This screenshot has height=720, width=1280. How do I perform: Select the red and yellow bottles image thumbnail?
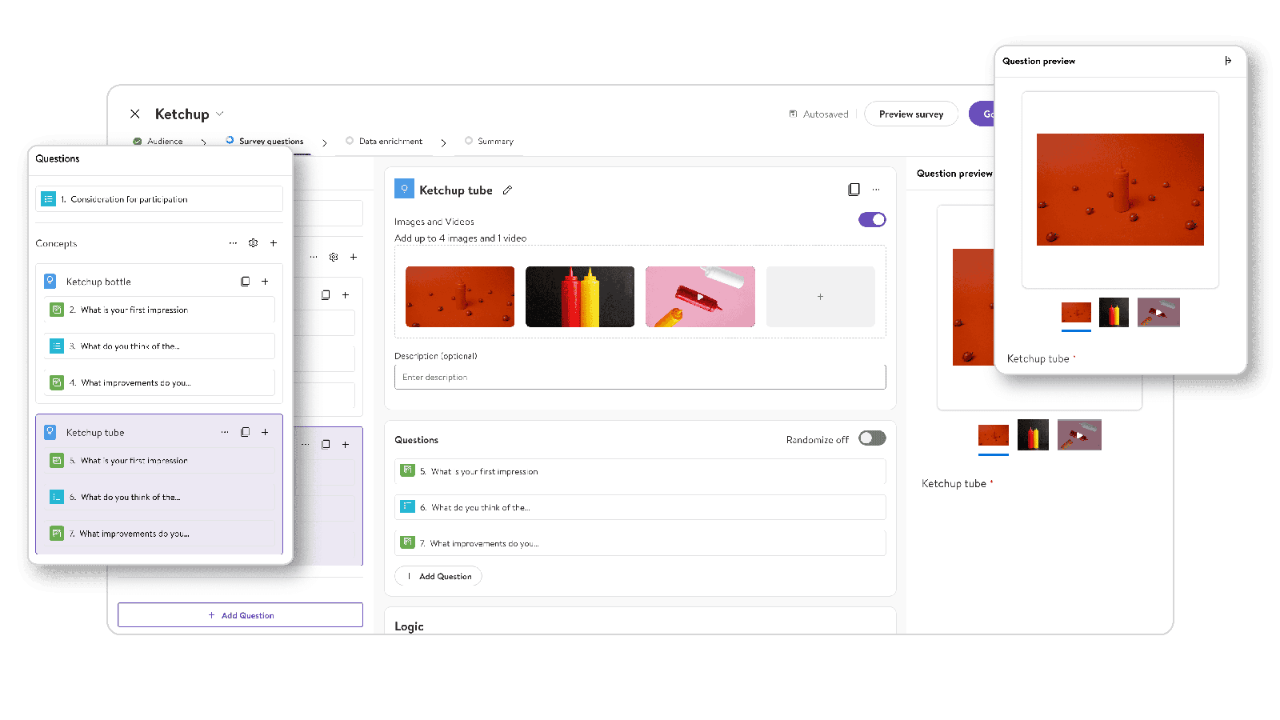pyautogui.click(x=580, y=296)
